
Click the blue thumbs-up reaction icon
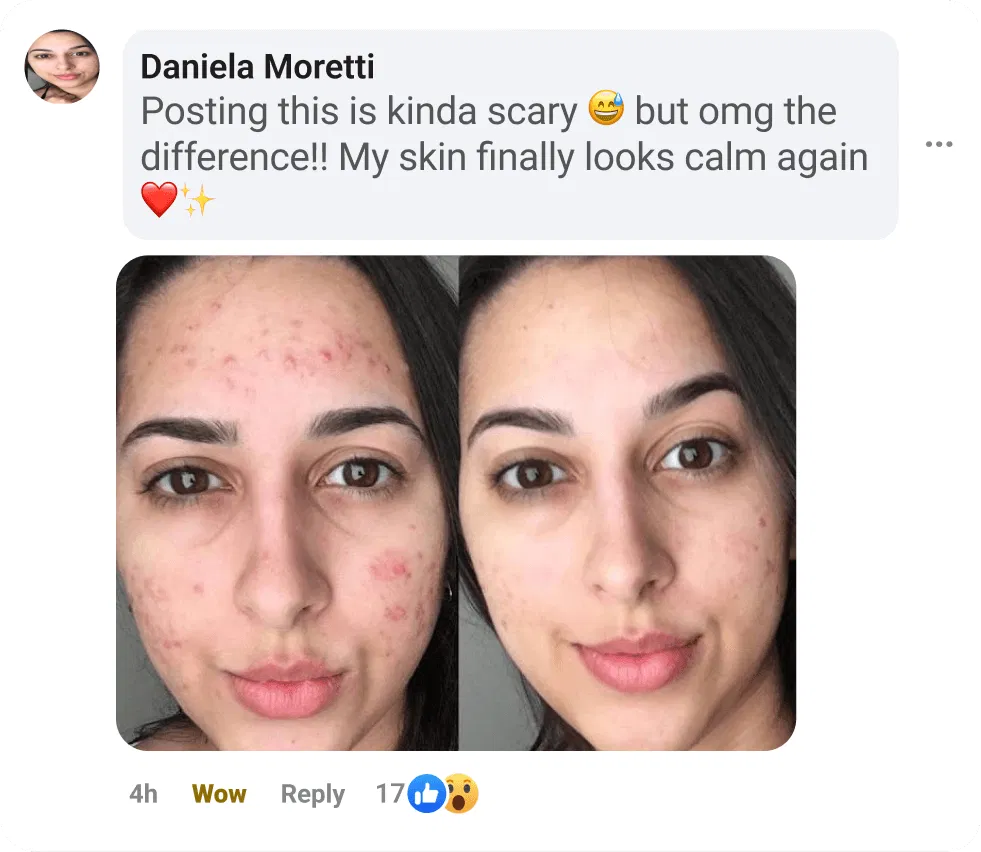426,793
